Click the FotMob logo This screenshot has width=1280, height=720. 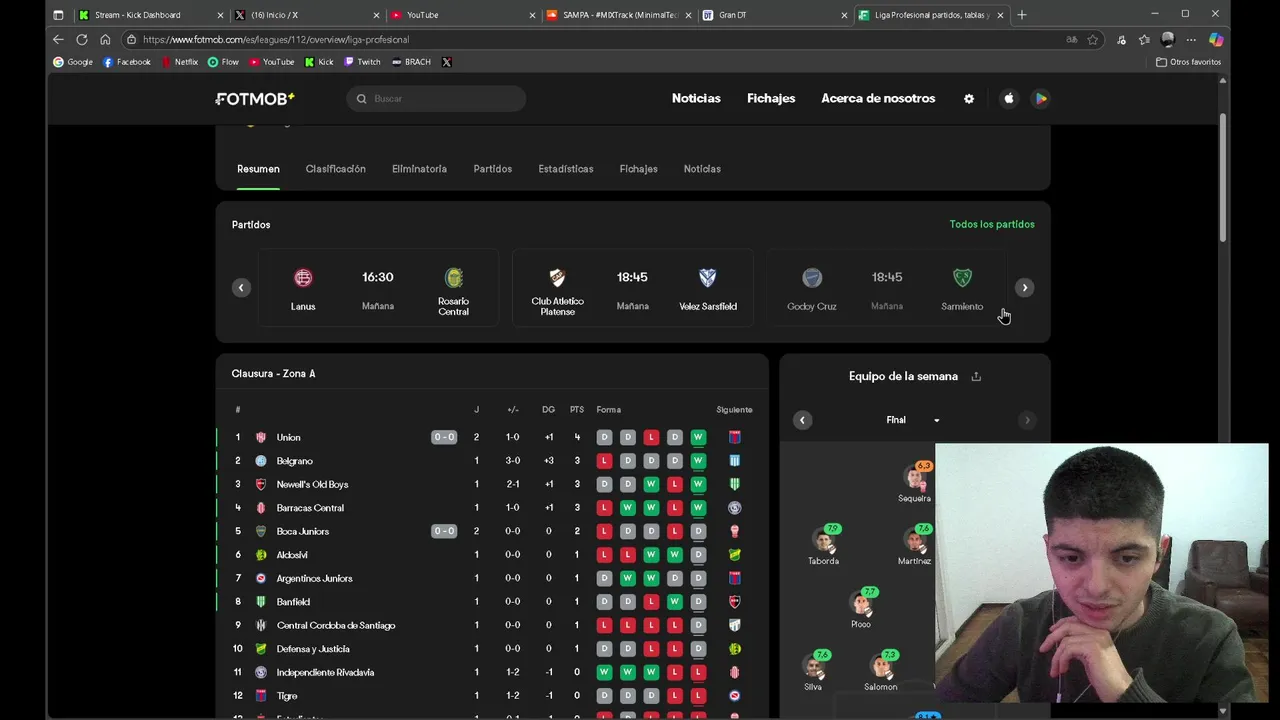(x=255, y=98)
